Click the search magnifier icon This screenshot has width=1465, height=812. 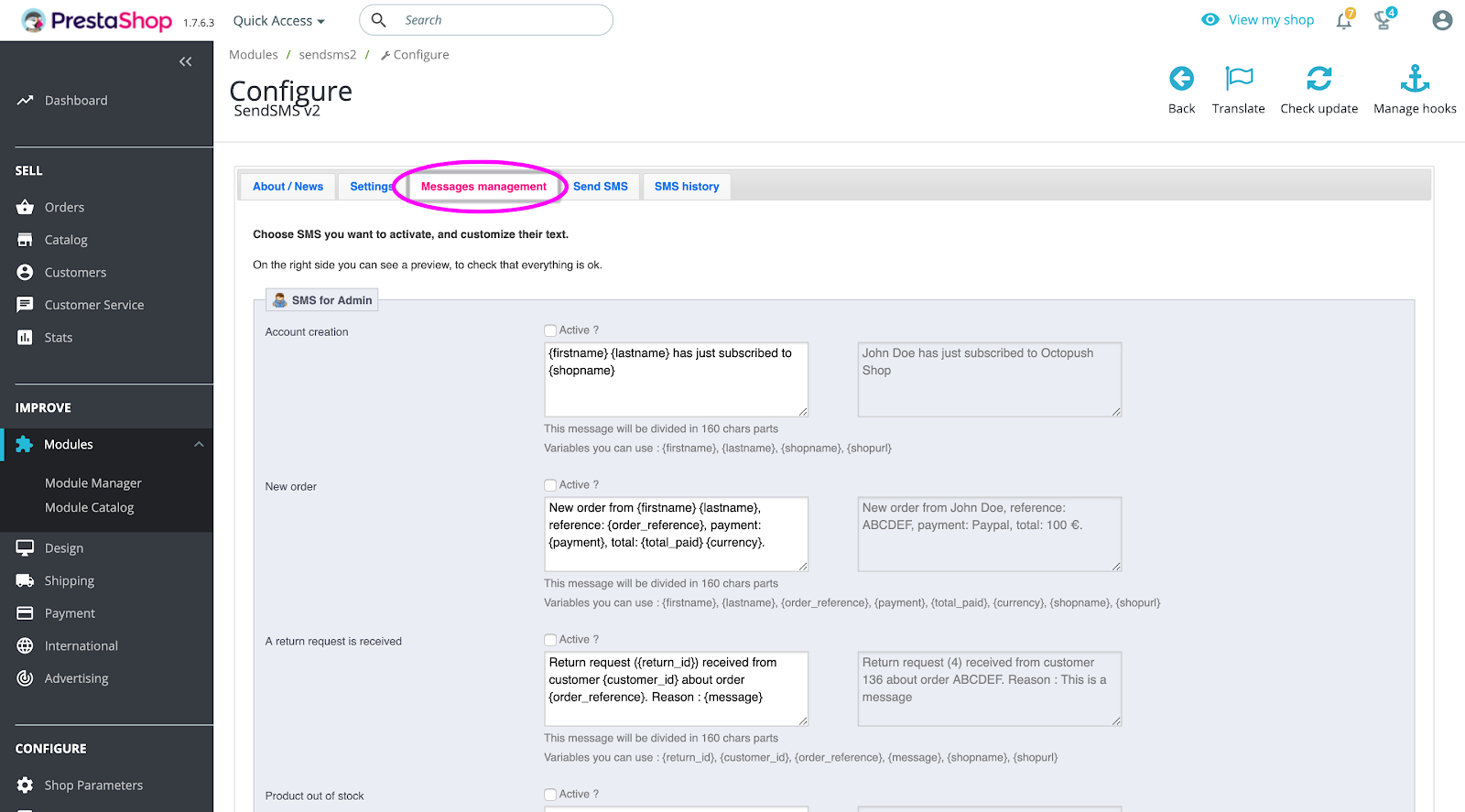click(378, 20)
